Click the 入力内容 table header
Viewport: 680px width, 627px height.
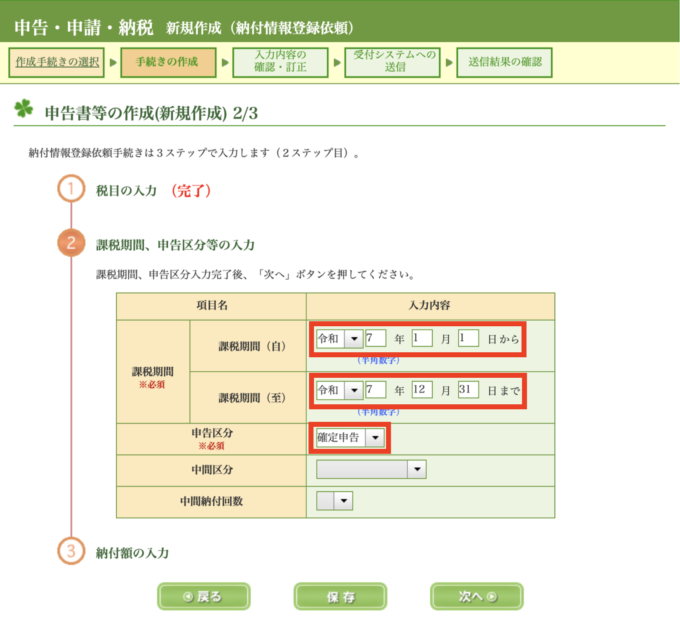(x=430, y=306)
